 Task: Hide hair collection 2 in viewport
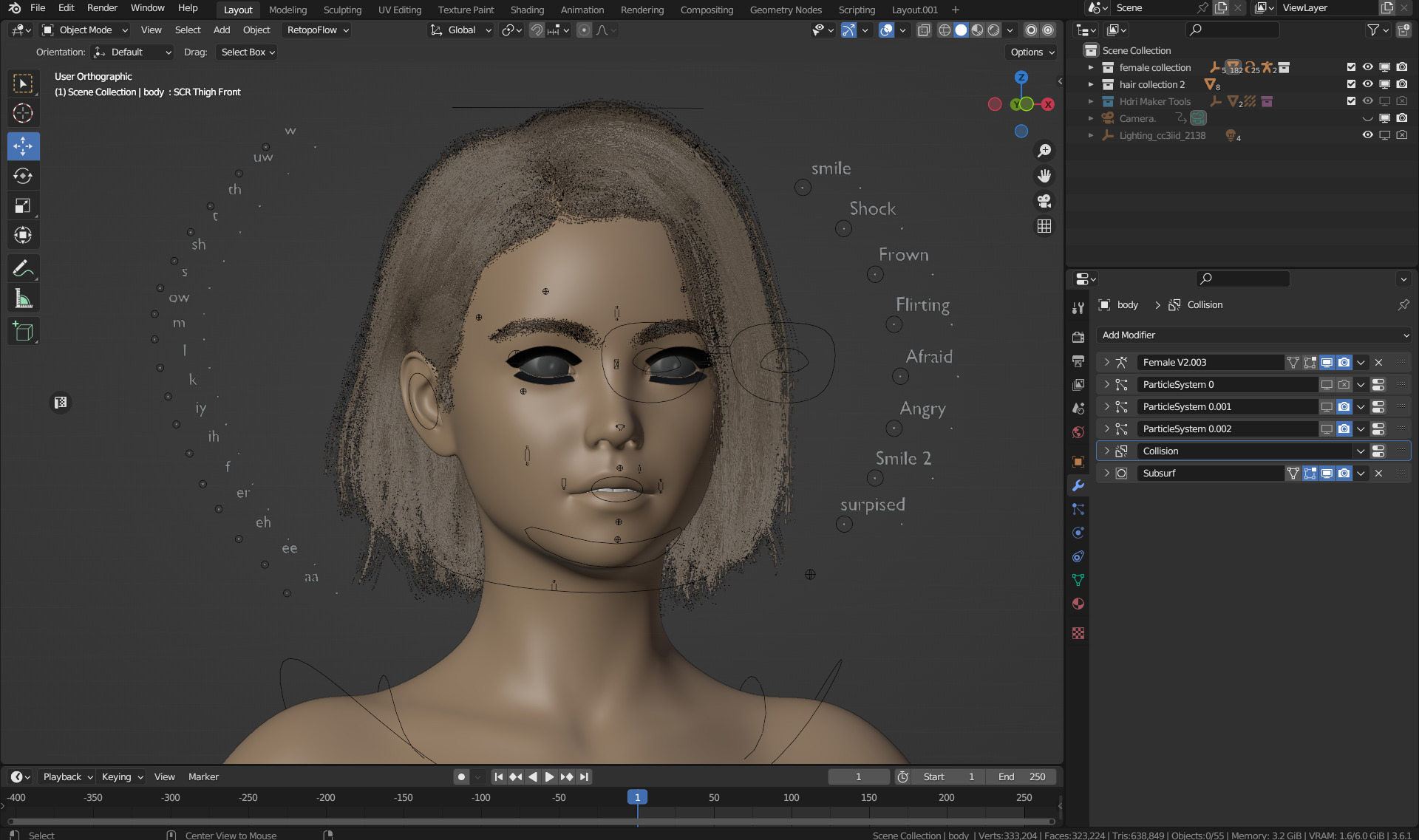point(1368,84)
